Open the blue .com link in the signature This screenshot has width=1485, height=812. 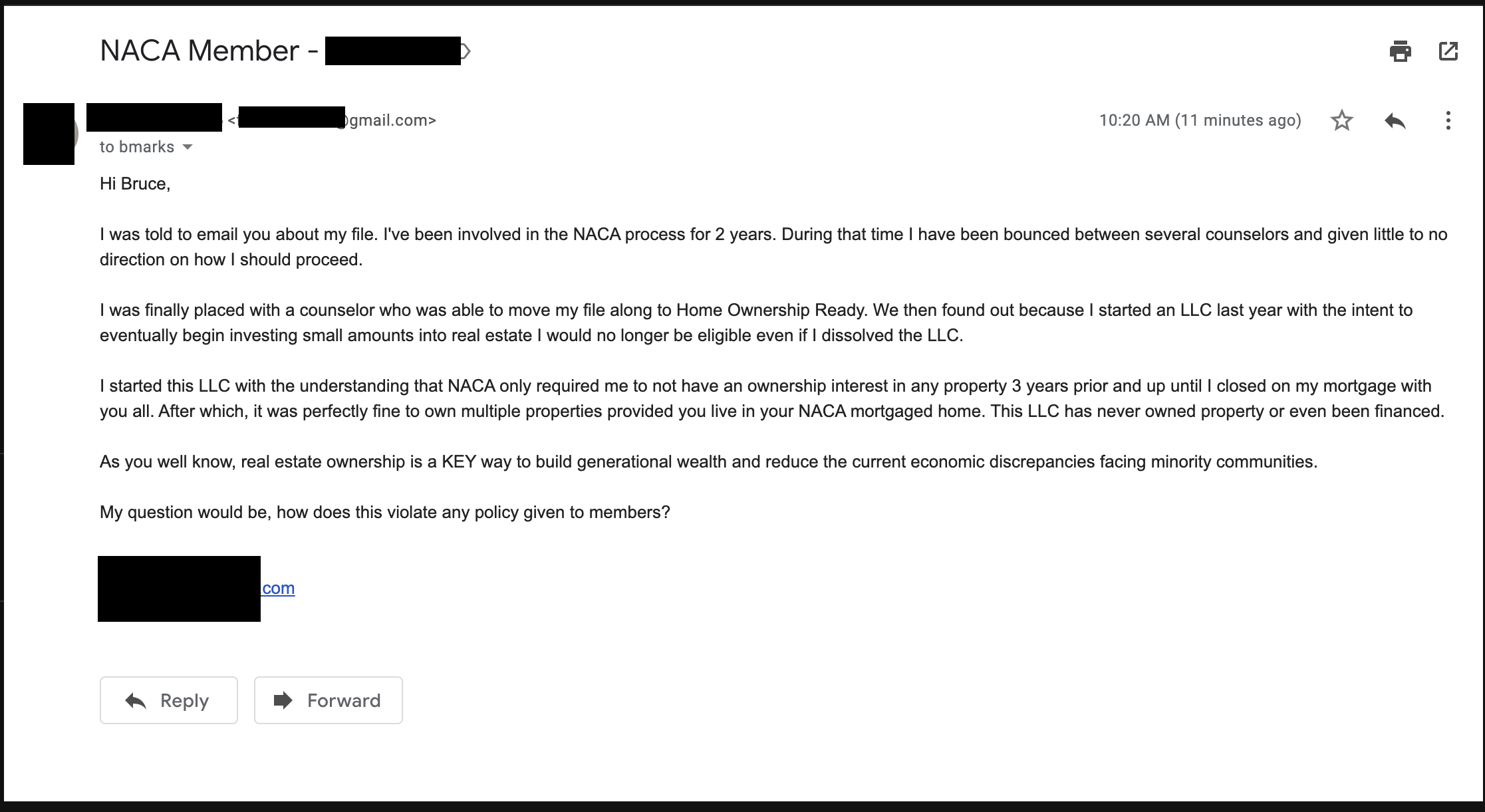pyautogui.click(x=278, y=588)
